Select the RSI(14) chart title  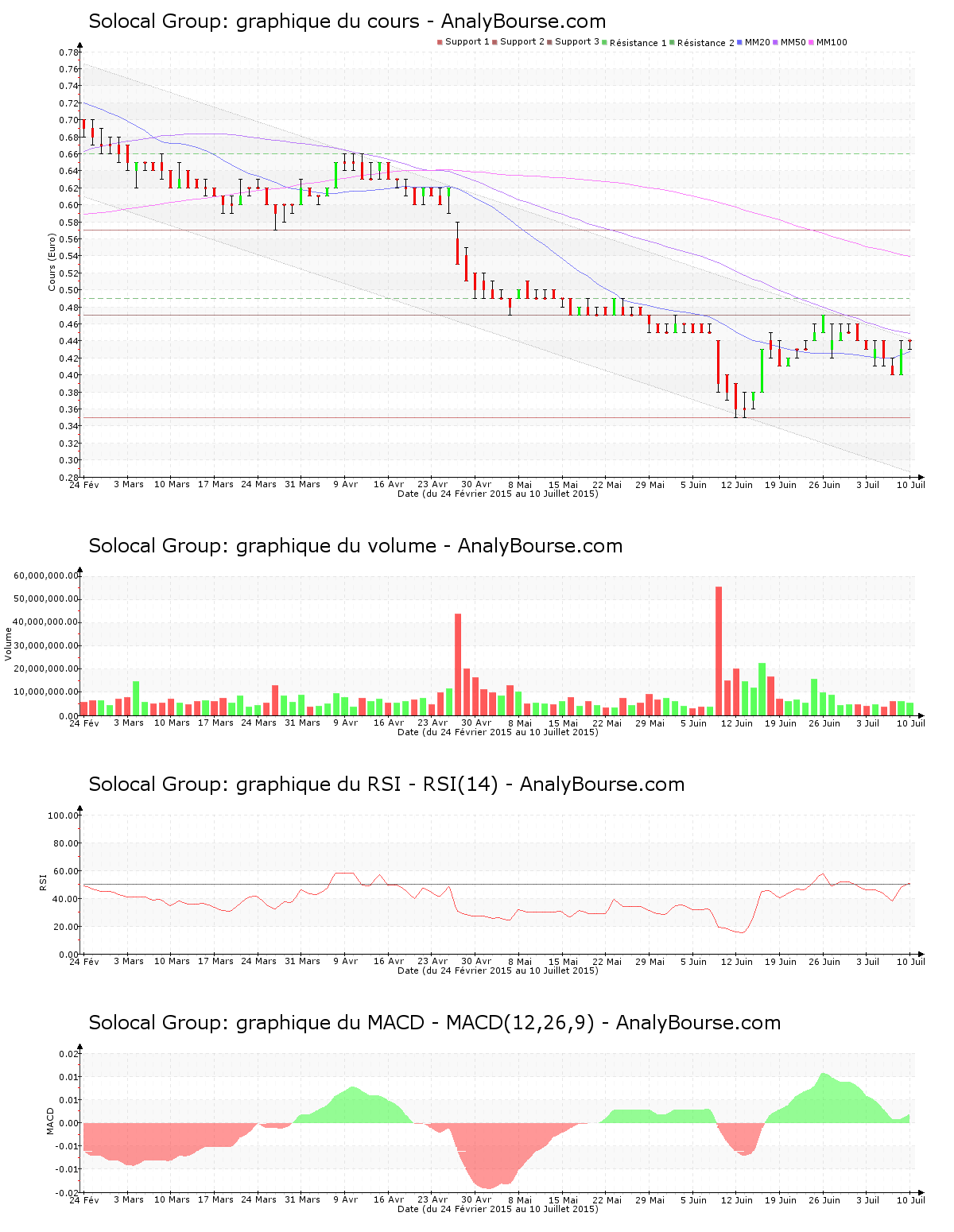pyautogui.click(x=386, y=785)
